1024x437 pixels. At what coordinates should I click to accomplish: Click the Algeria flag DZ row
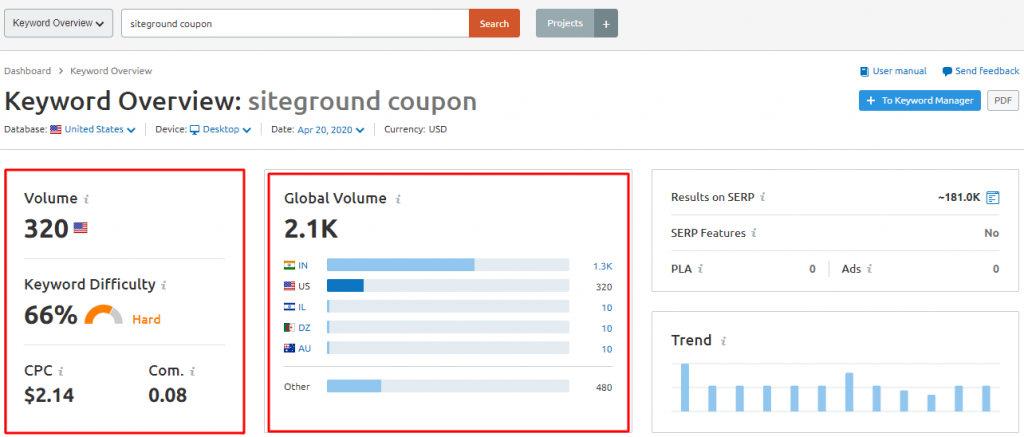pyautogui.click(x=289, y=328)
